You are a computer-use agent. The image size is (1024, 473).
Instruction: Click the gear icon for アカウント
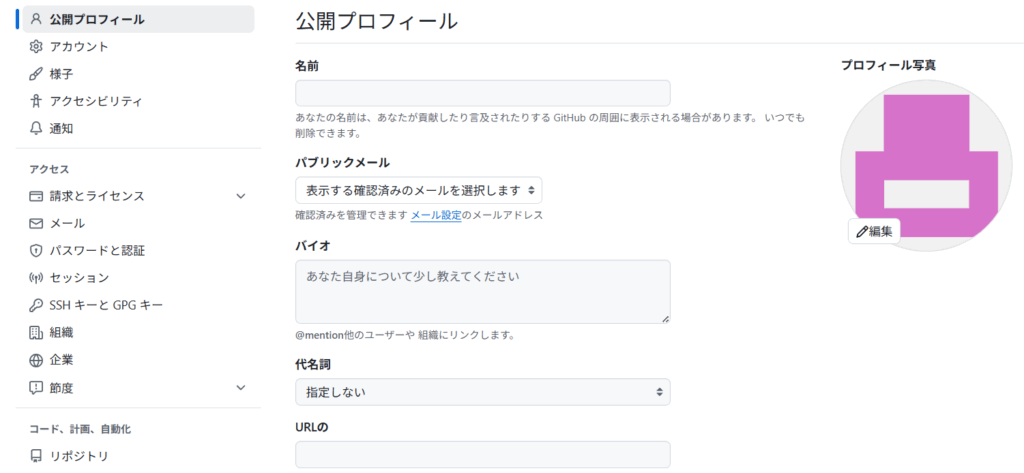point(36,47)
